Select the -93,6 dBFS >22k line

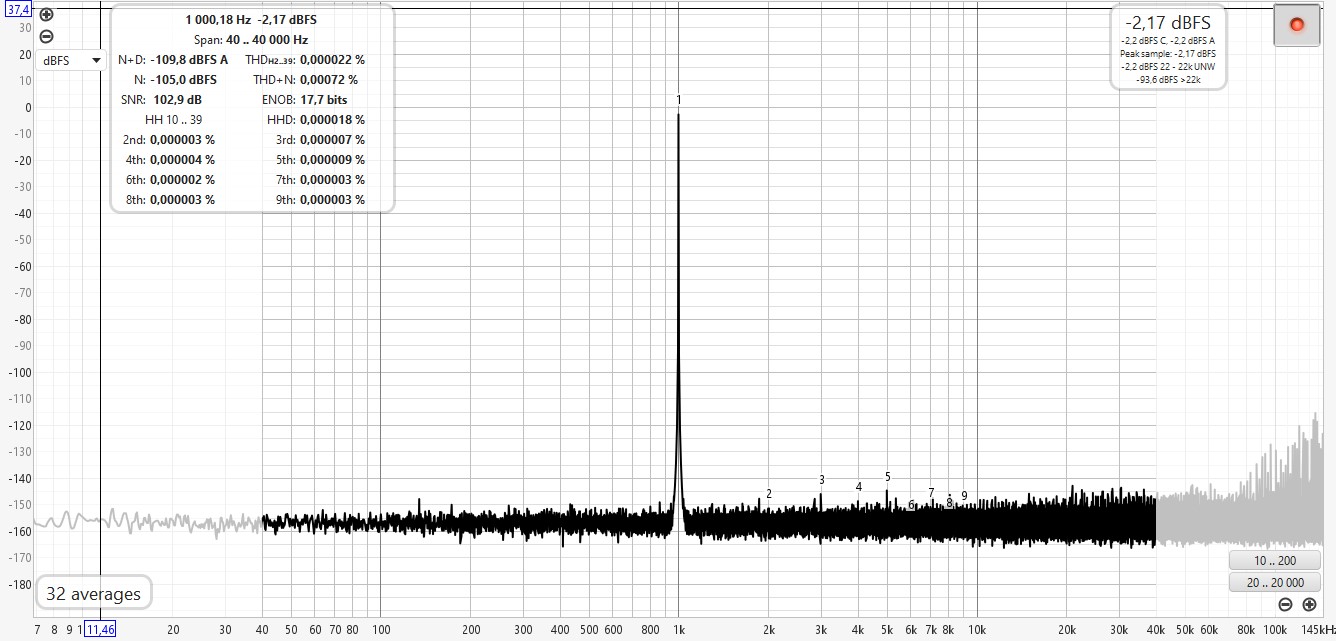(x=1168, y=79)
